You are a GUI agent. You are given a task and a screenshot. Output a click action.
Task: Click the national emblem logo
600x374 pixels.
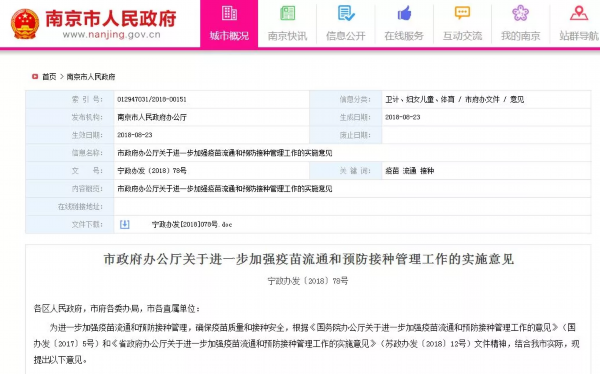(25, 24)
